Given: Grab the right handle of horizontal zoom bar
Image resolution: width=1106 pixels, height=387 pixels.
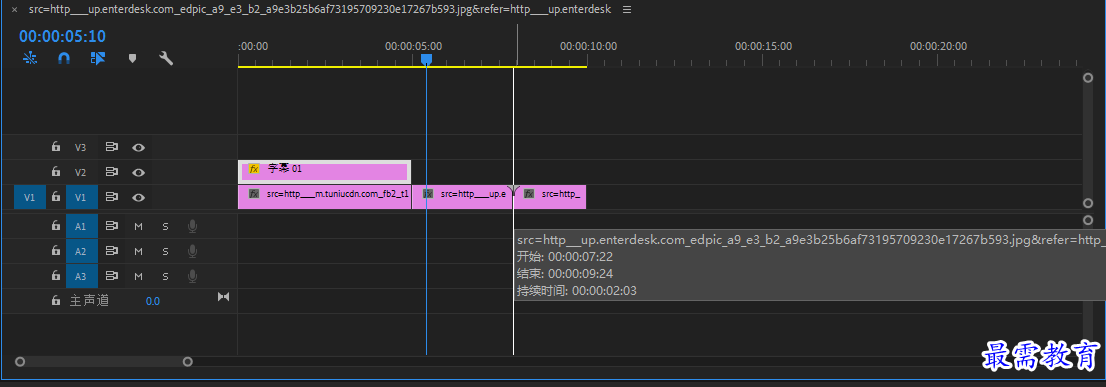Looking at the screenshot, I should point(188,362).
